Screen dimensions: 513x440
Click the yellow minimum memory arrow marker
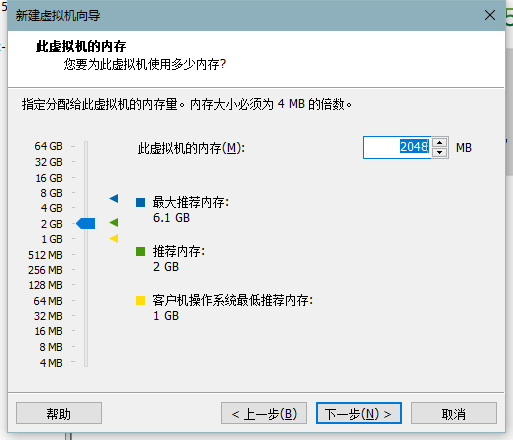114,238
